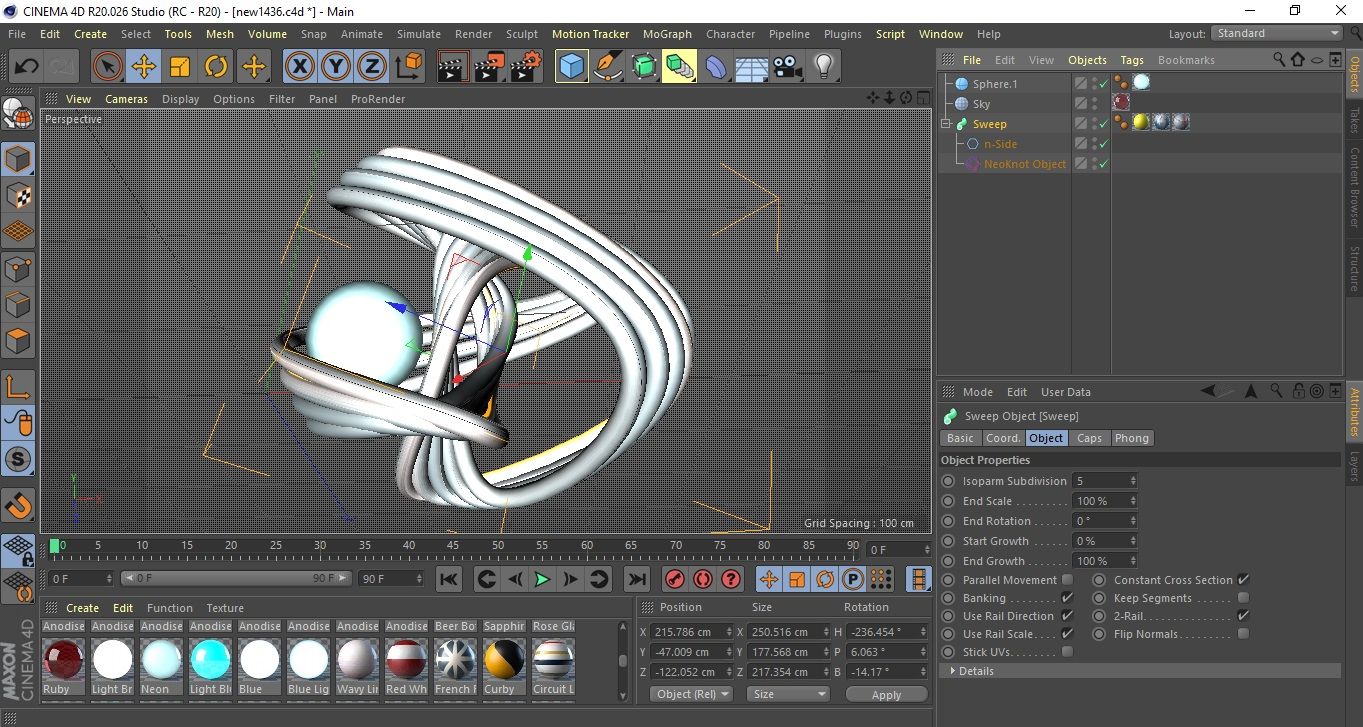The image size is (1363, 727).
Task: Expand the Details section
Action: (976, 671)
